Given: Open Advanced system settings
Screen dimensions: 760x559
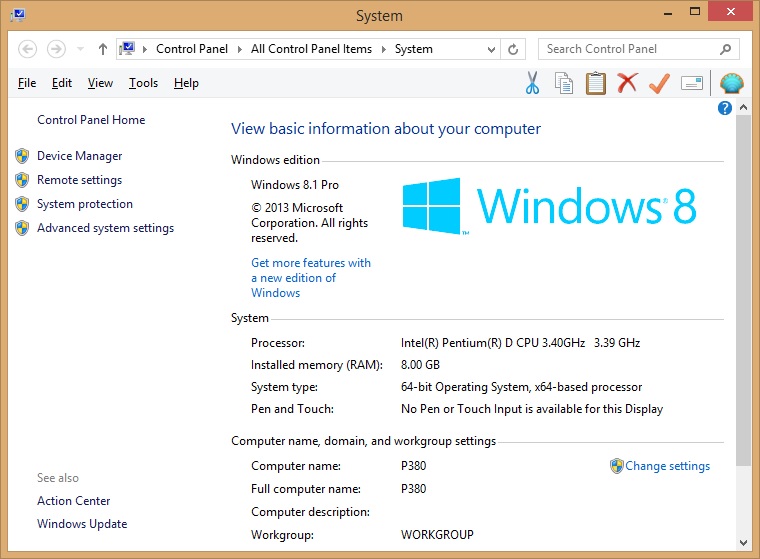Looking at the screenshot, I should pos(106,228).
